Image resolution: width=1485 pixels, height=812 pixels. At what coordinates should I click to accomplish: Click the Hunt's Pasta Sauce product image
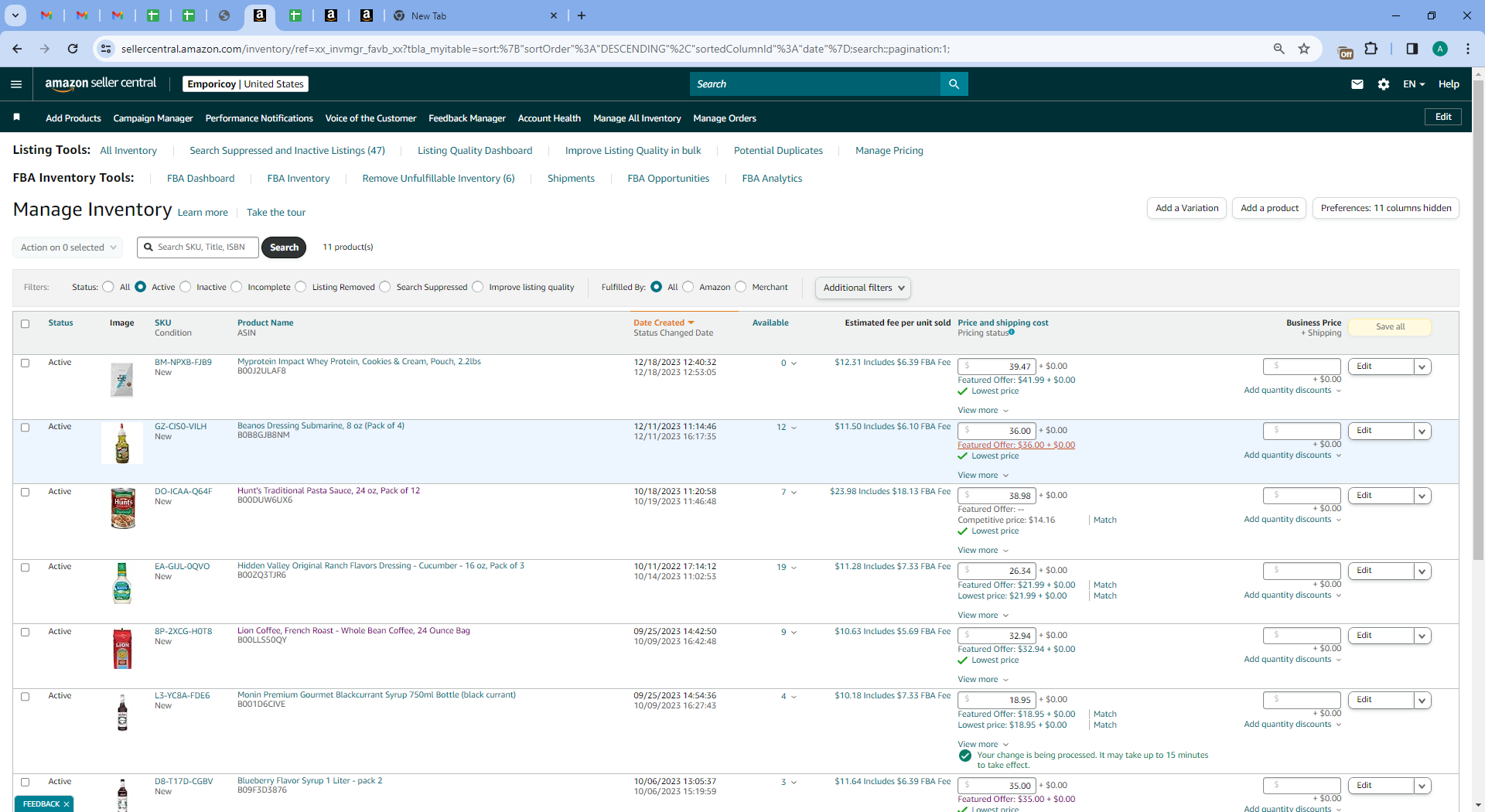point(123,508)
